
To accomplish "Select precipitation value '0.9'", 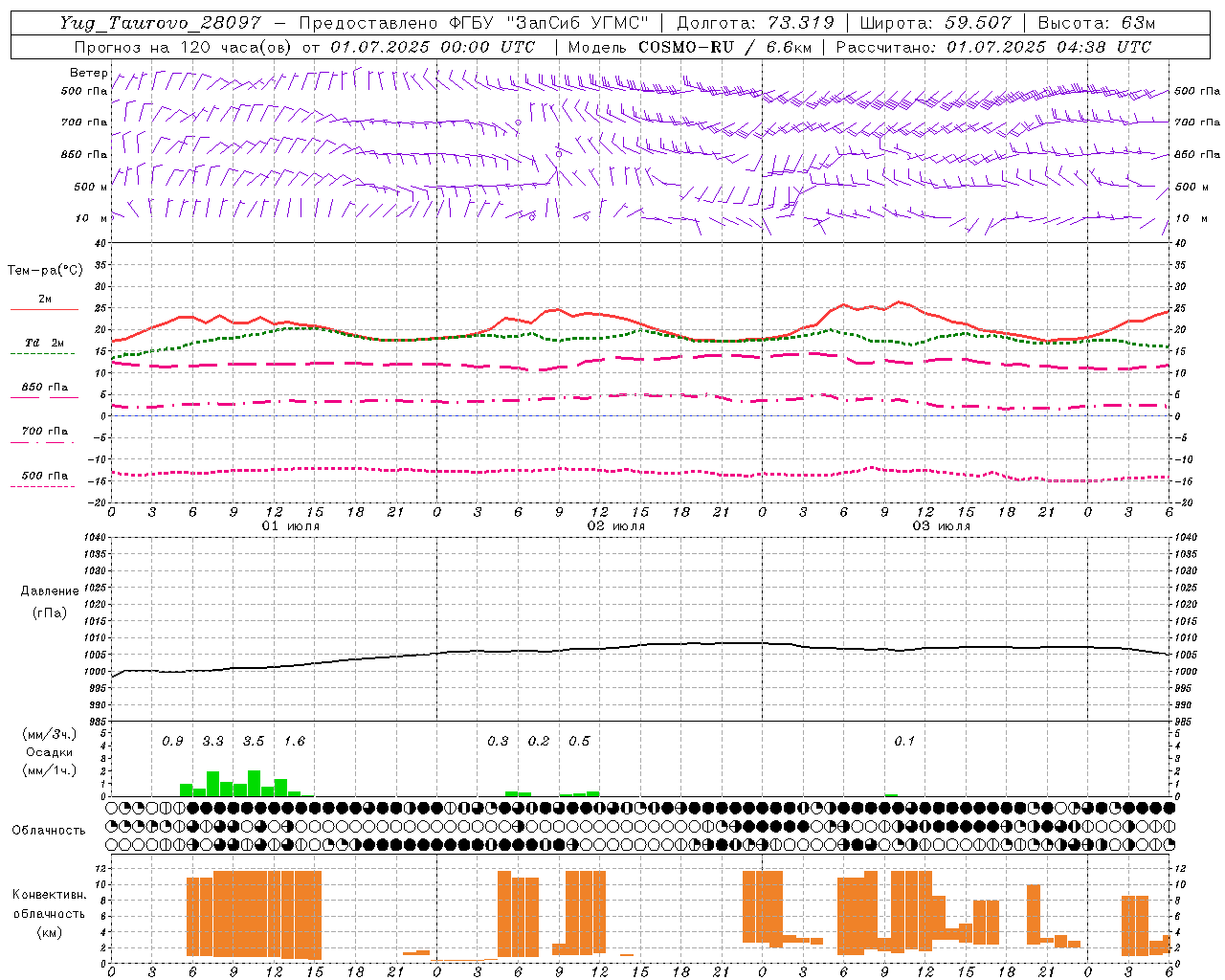I will [172, 741].
